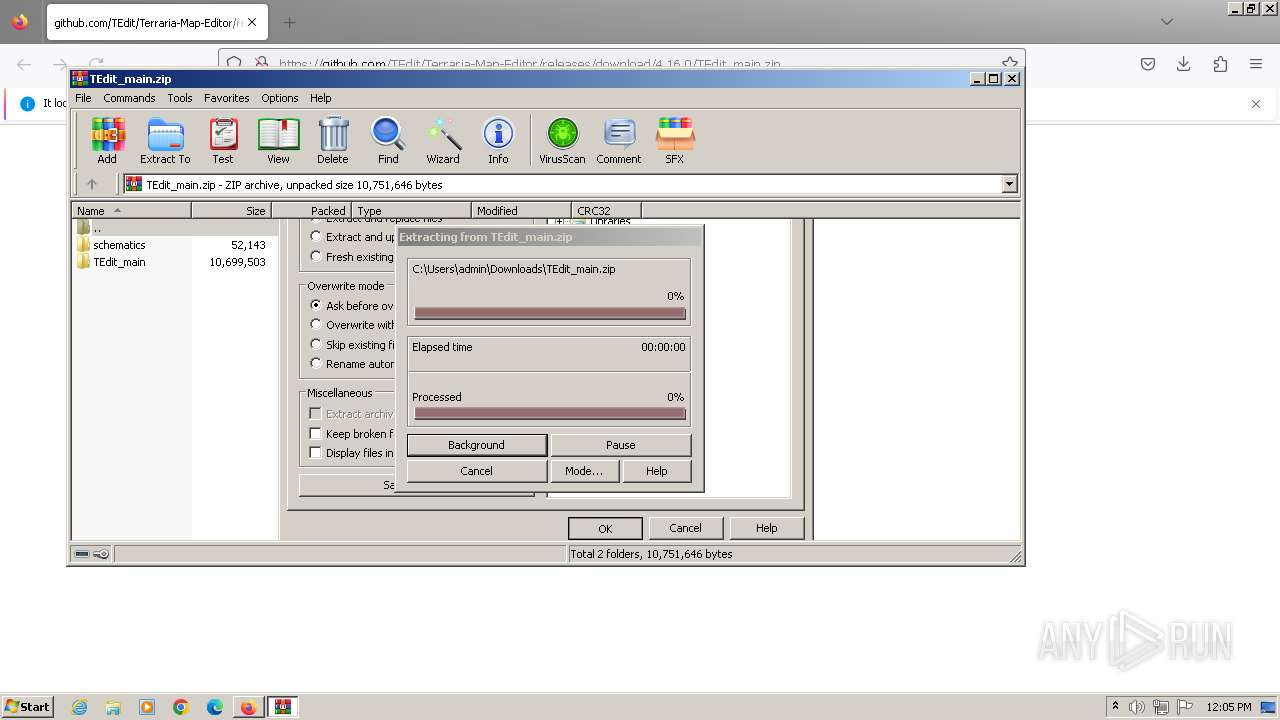Sort by Modified column header

521,210
